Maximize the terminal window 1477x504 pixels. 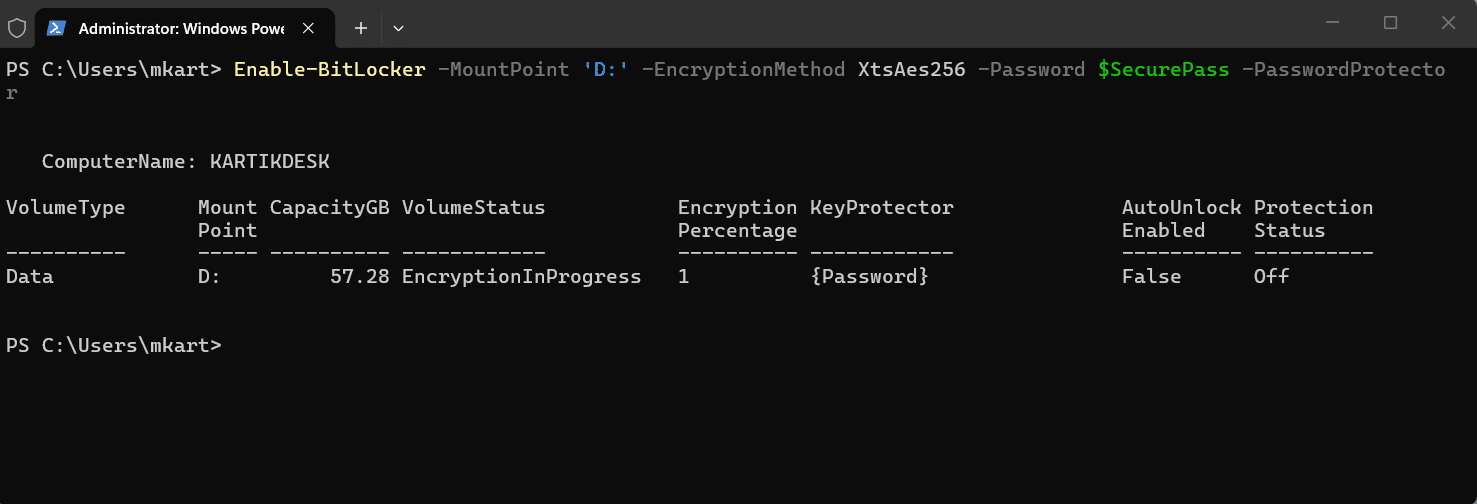pyautogui.click(x=1390, y=22)
